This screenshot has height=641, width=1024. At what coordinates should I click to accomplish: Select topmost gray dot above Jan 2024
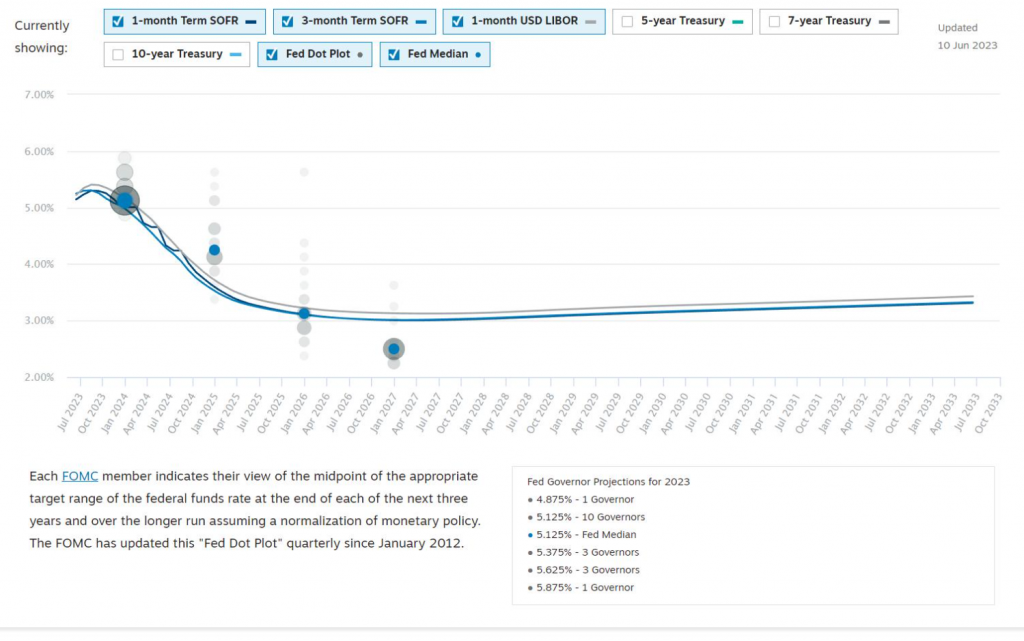pyautogui.click(x=124, y=158)
